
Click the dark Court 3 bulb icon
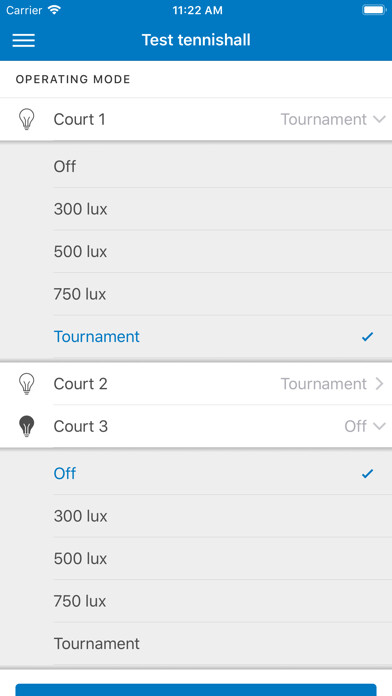[26, 427]
